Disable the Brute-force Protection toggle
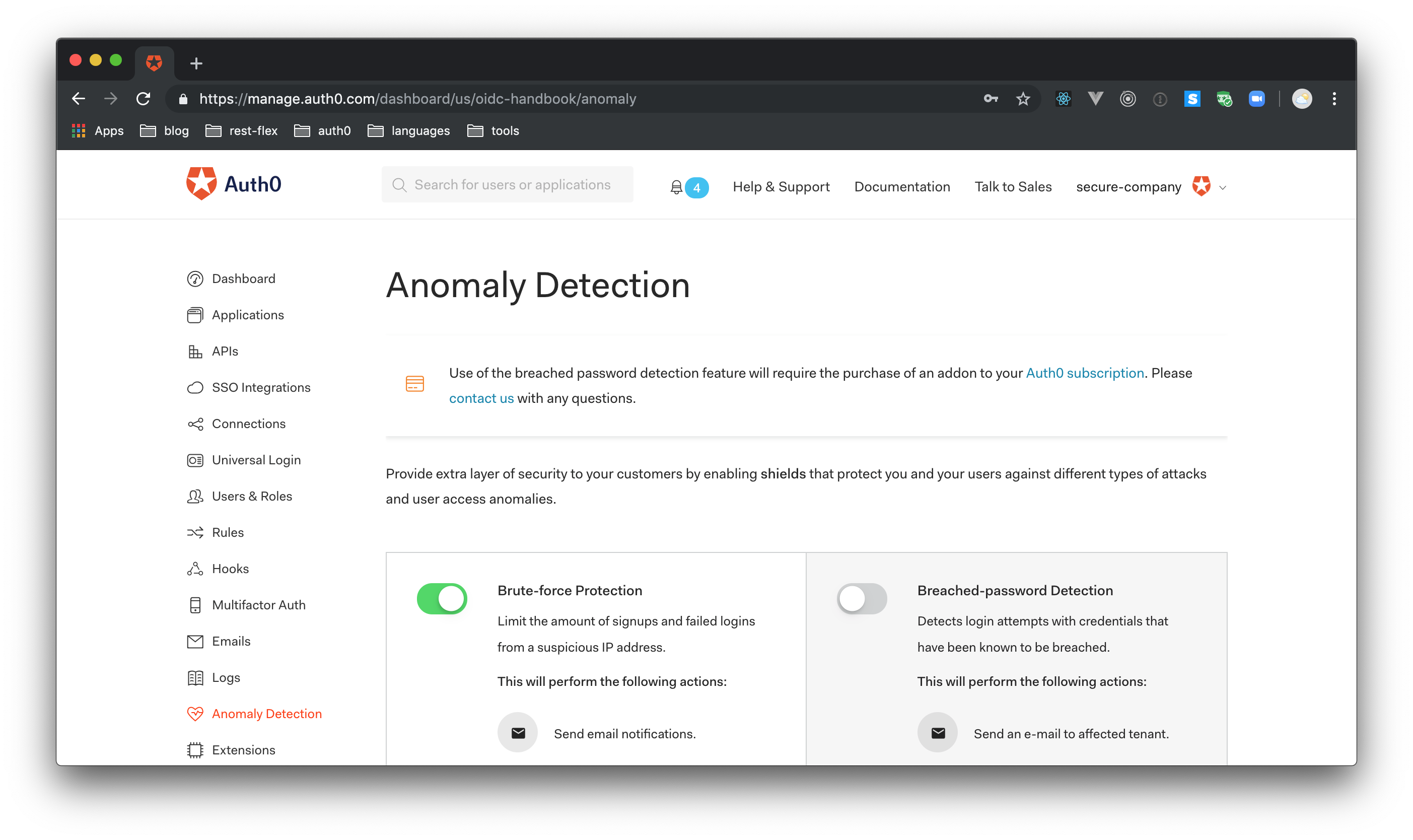 point(442,599)
